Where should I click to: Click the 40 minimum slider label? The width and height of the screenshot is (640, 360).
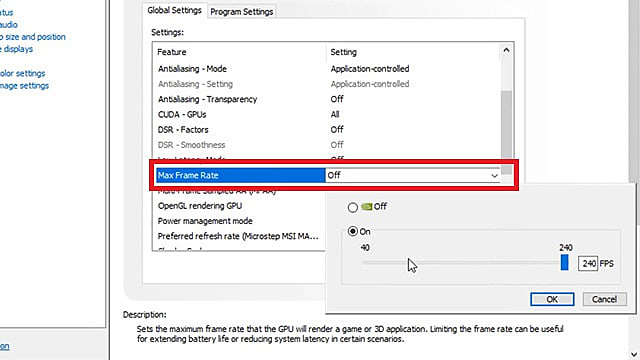point(365,248)
